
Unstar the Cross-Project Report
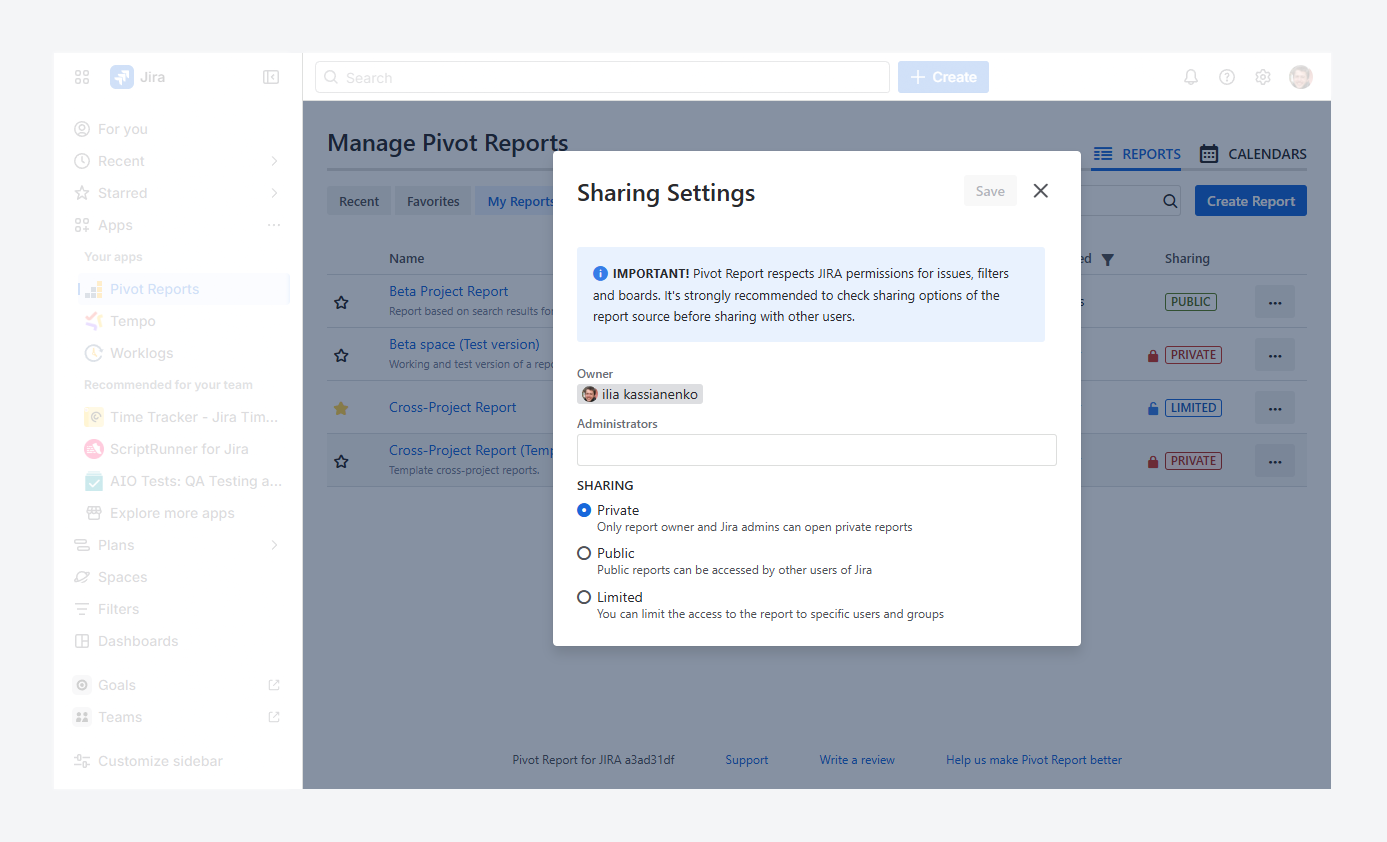[x=341, y=408]
